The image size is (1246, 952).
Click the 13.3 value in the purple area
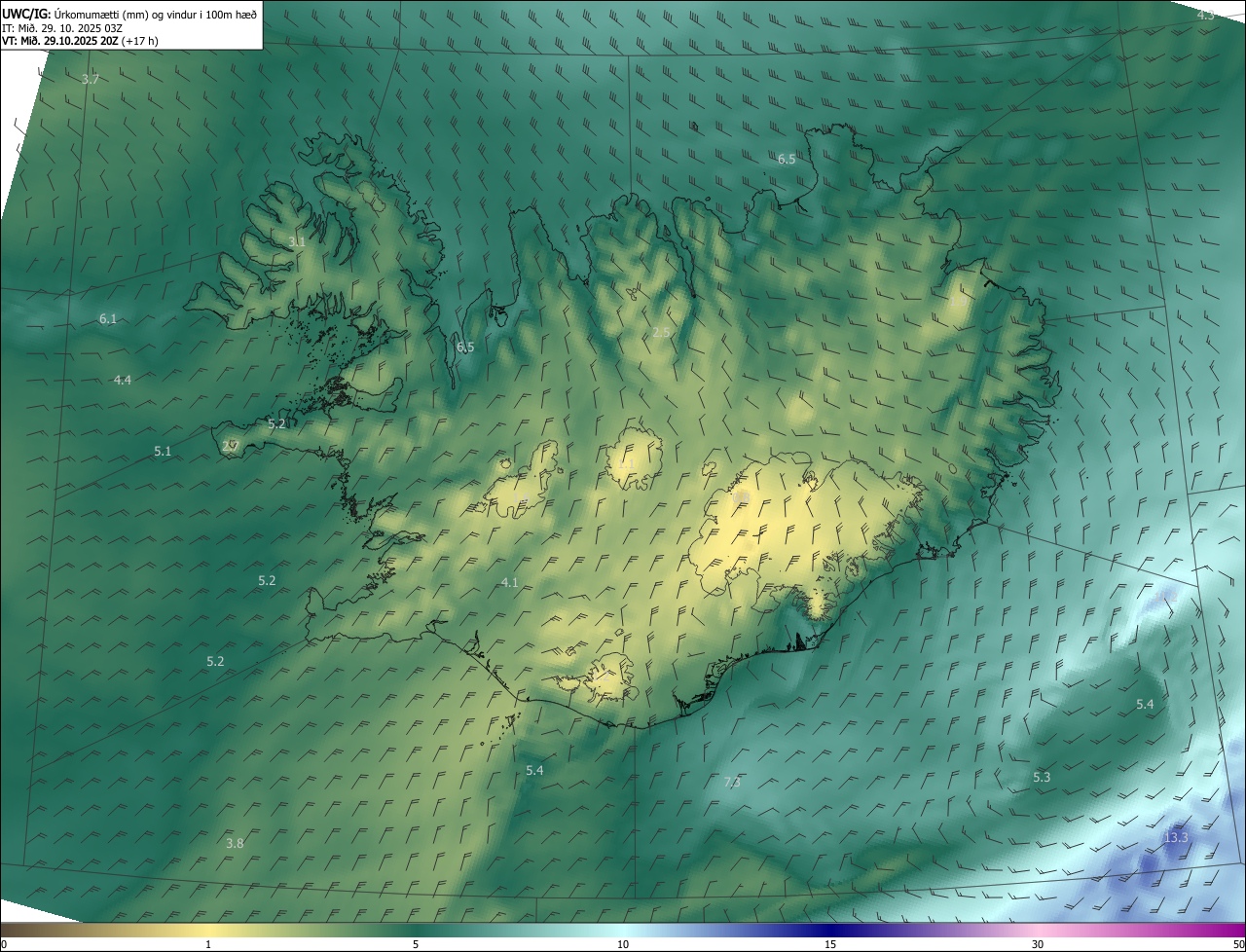coord(1176,838)
